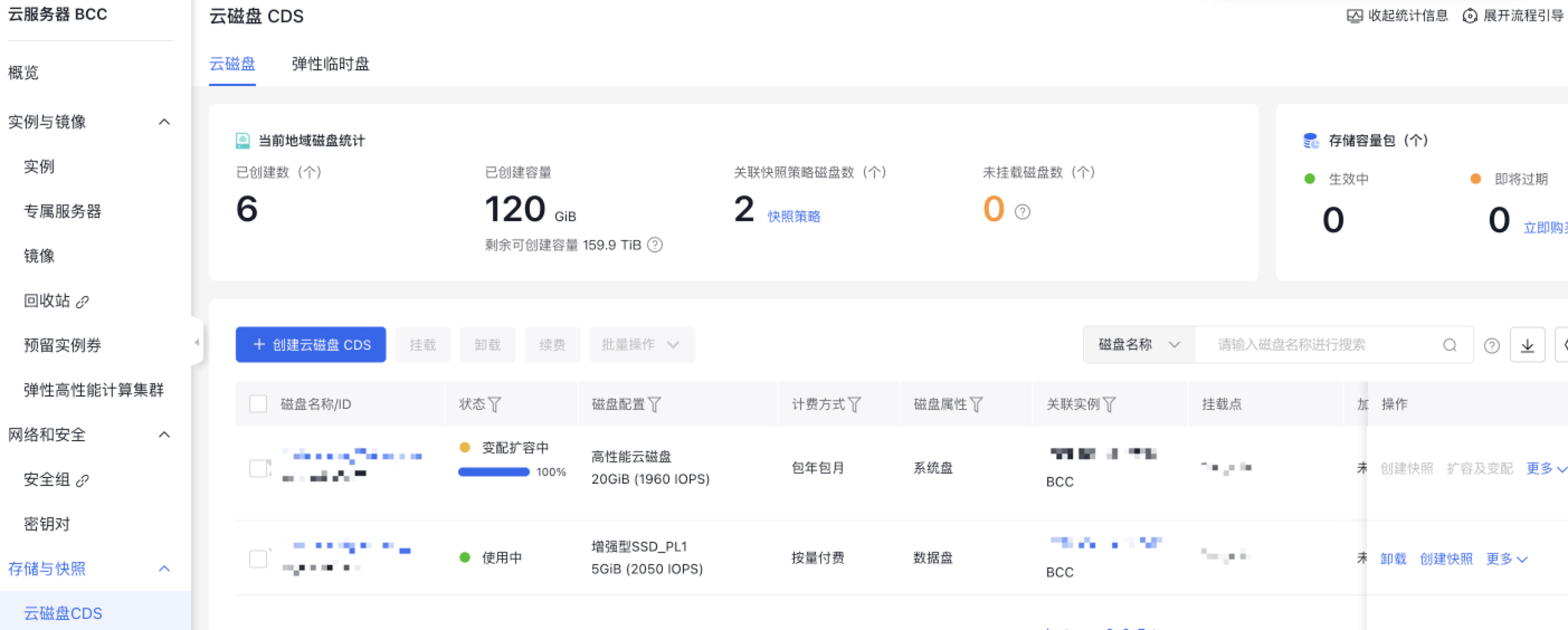Collapse the 存储与快照 sidebar section

[164, 569]
